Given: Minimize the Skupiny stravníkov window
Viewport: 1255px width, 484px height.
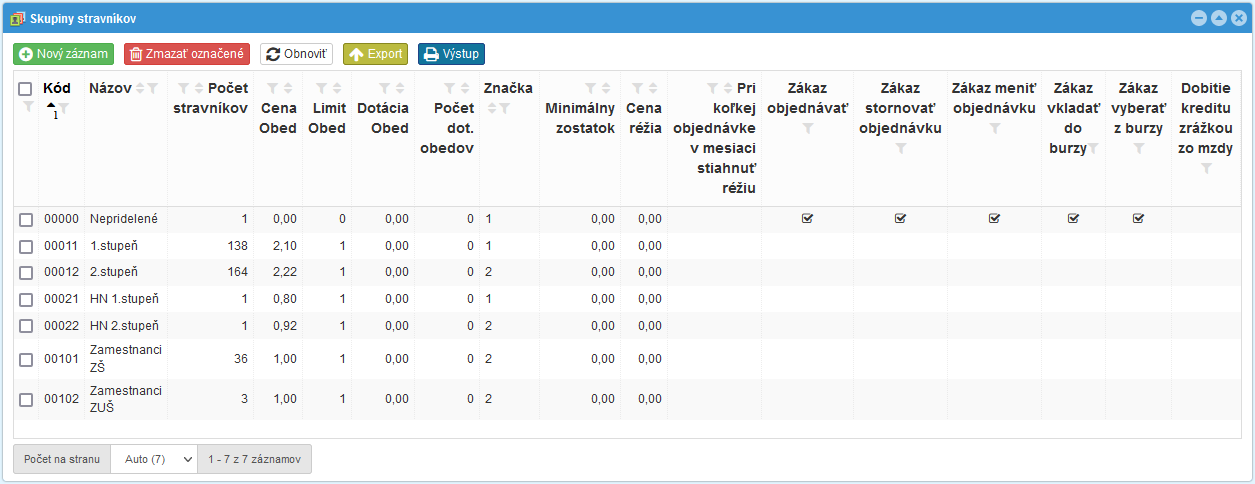Looking at the screenshot, I should click(1200, 18).
